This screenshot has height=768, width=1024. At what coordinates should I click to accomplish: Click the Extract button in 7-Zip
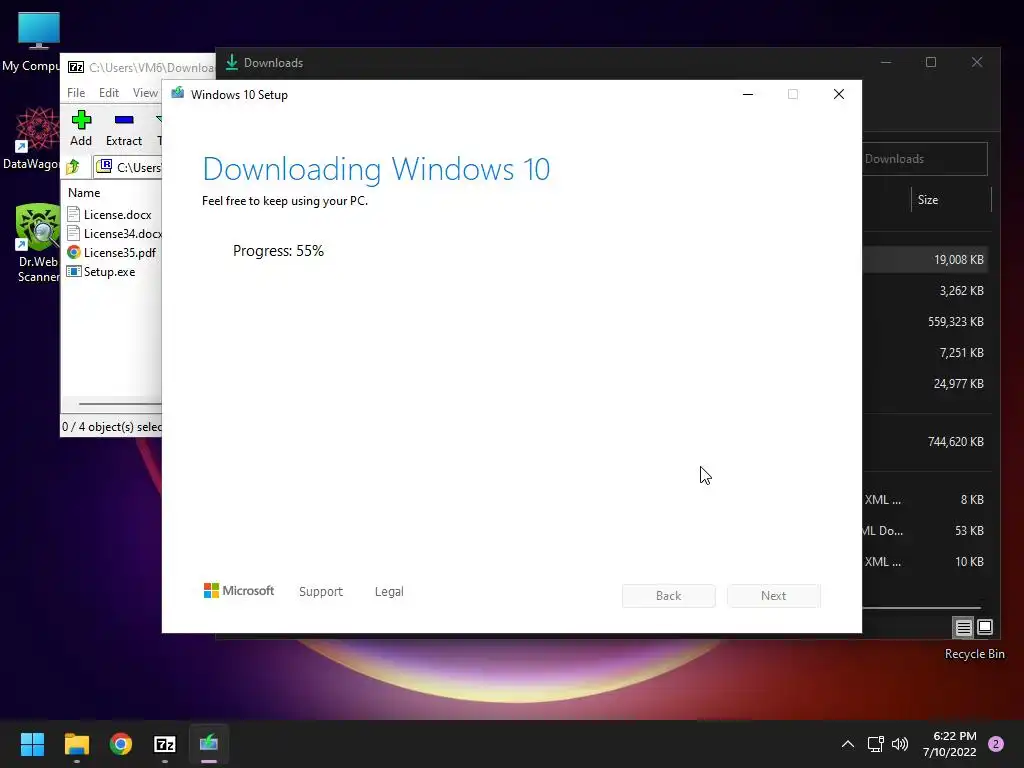(x=123, y=129)
